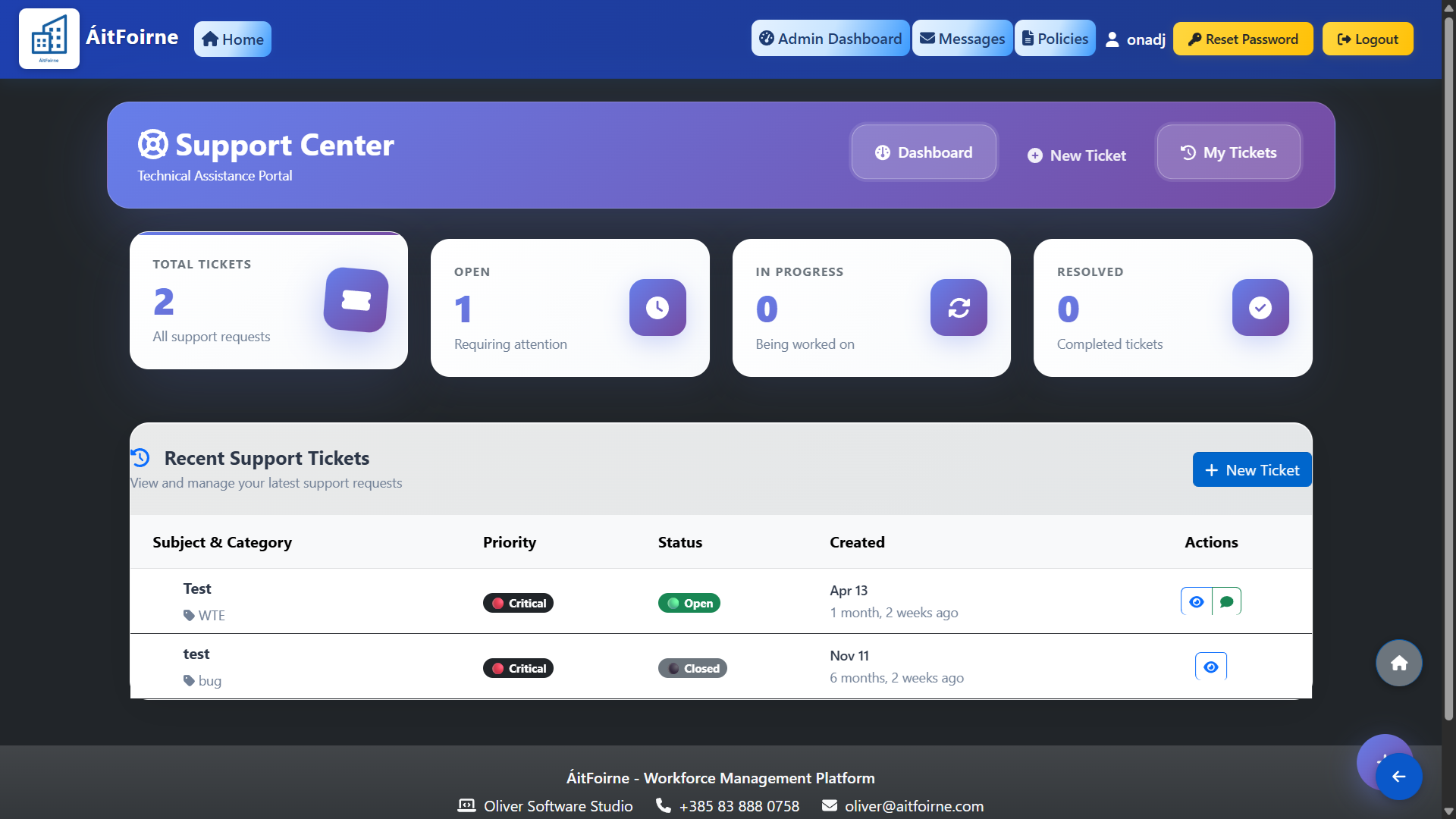Click the oliver@aitfoirne.com email link

[x=914, y=806]
